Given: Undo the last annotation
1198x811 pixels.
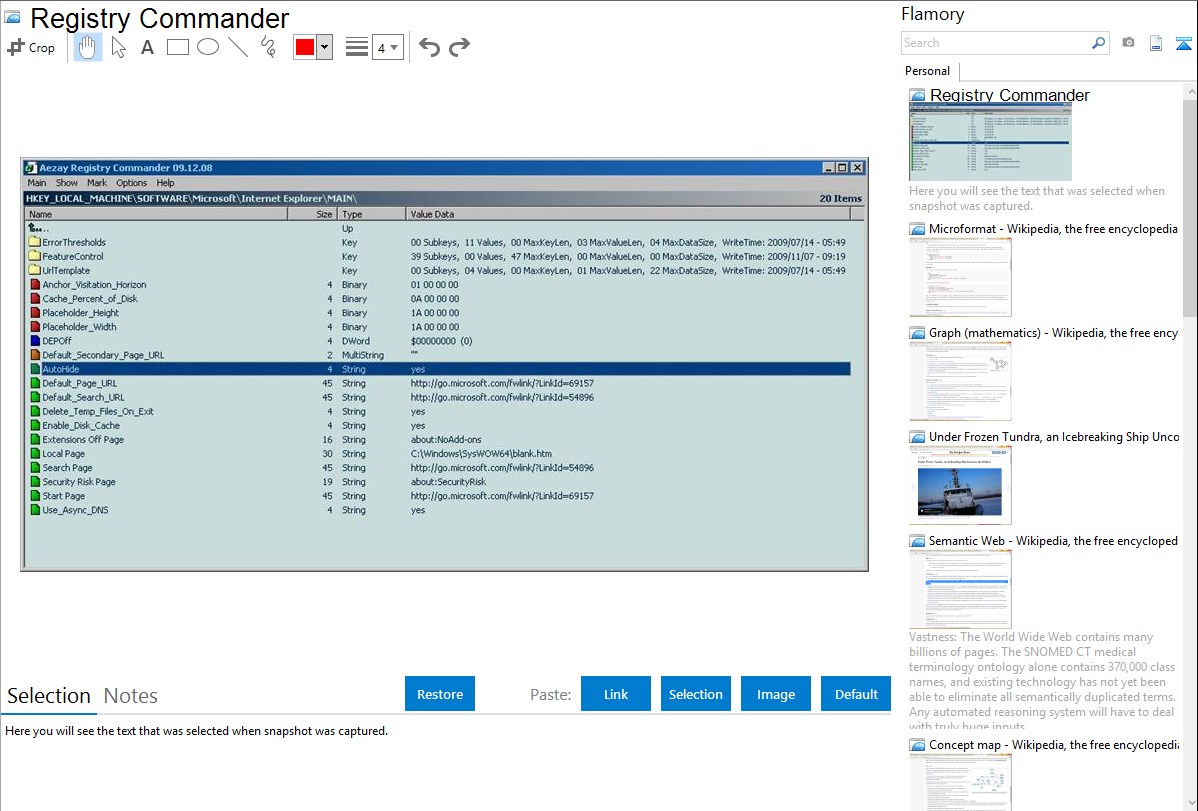Looking at the screenshot, I should point(429,47).
